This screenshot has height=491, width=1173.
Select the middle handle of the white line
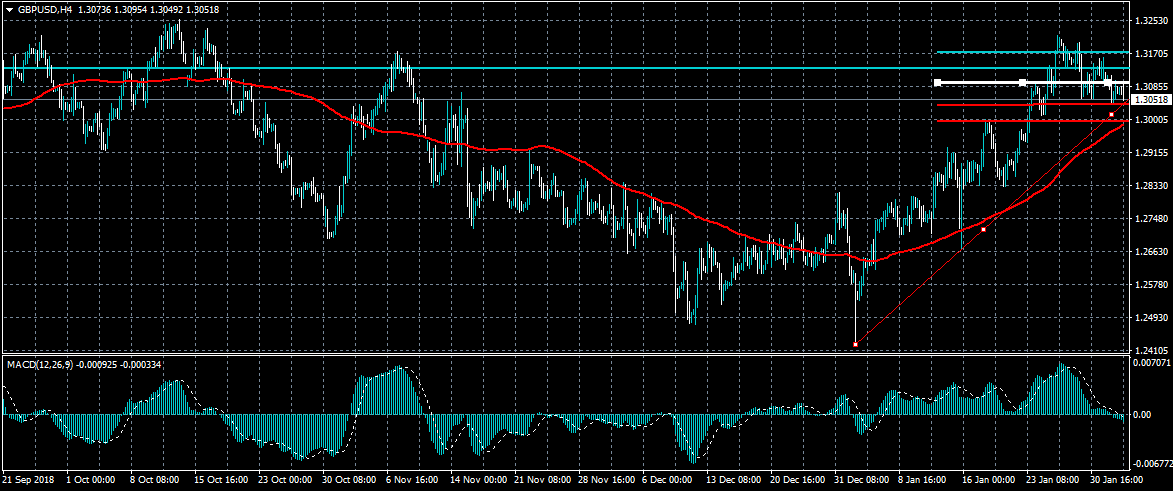tap(1022, 82)
